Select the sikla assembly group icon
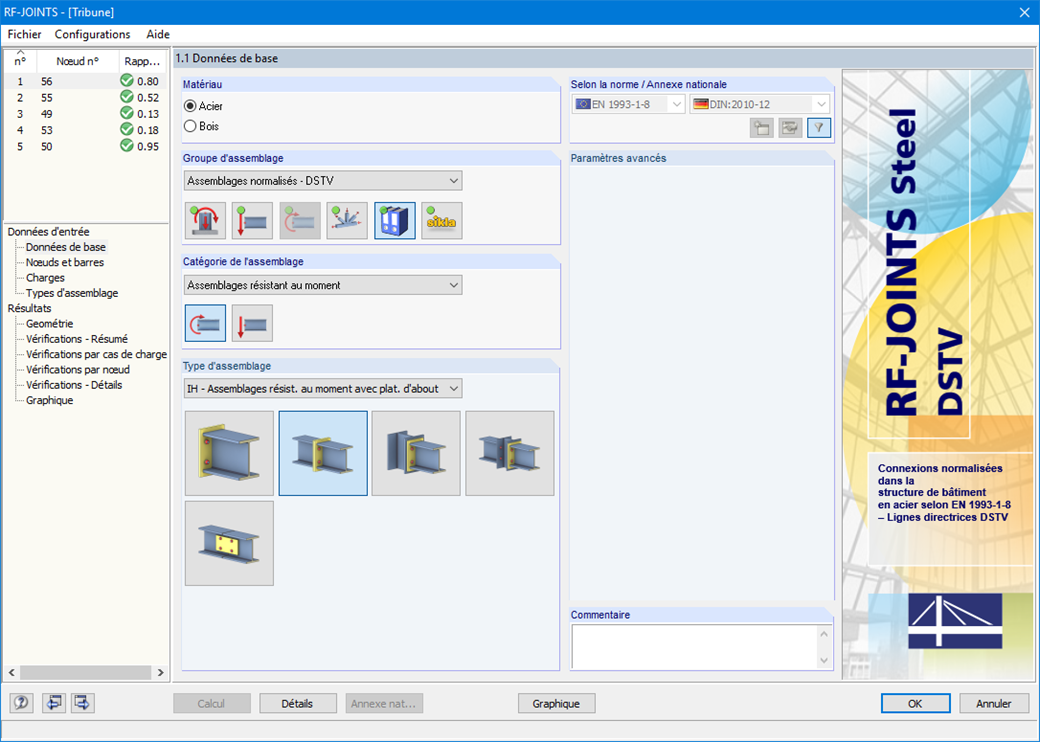1040x742 pixels. click(442, 221)
